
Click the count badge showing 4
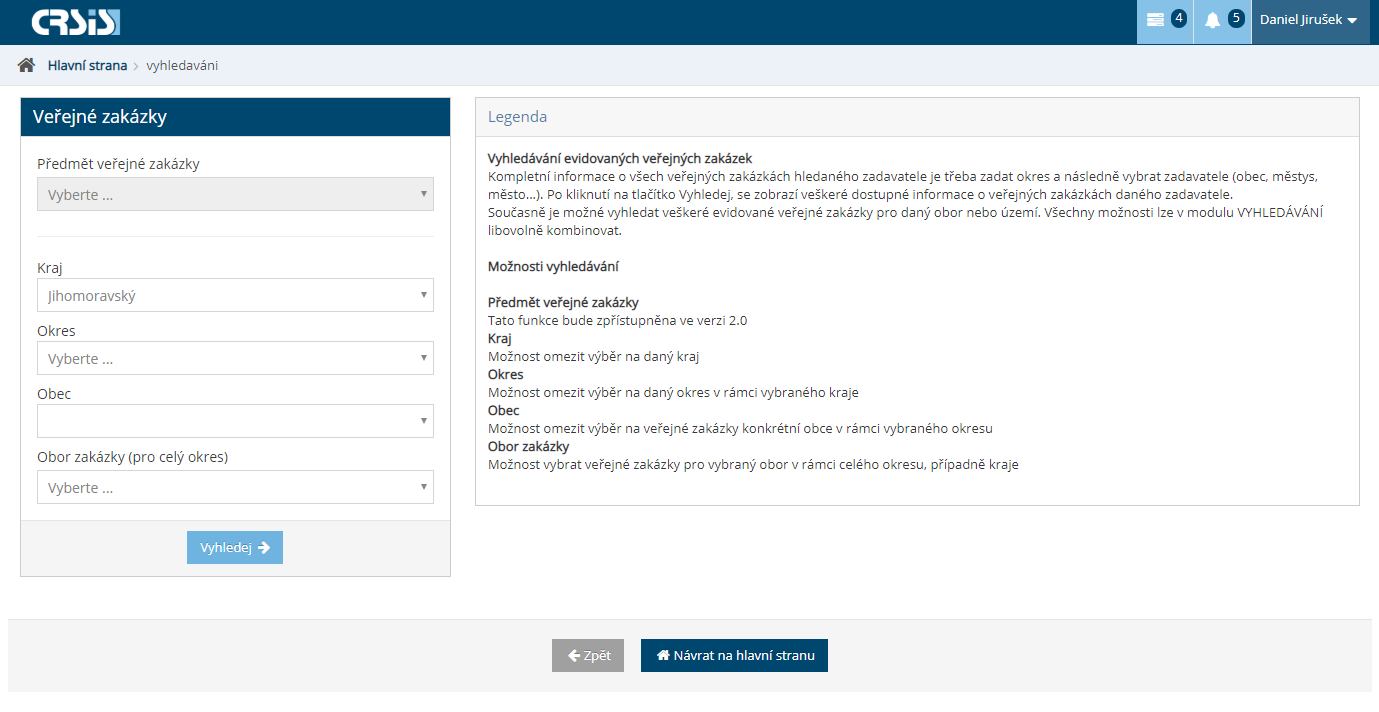click(x=1178, y=19)
